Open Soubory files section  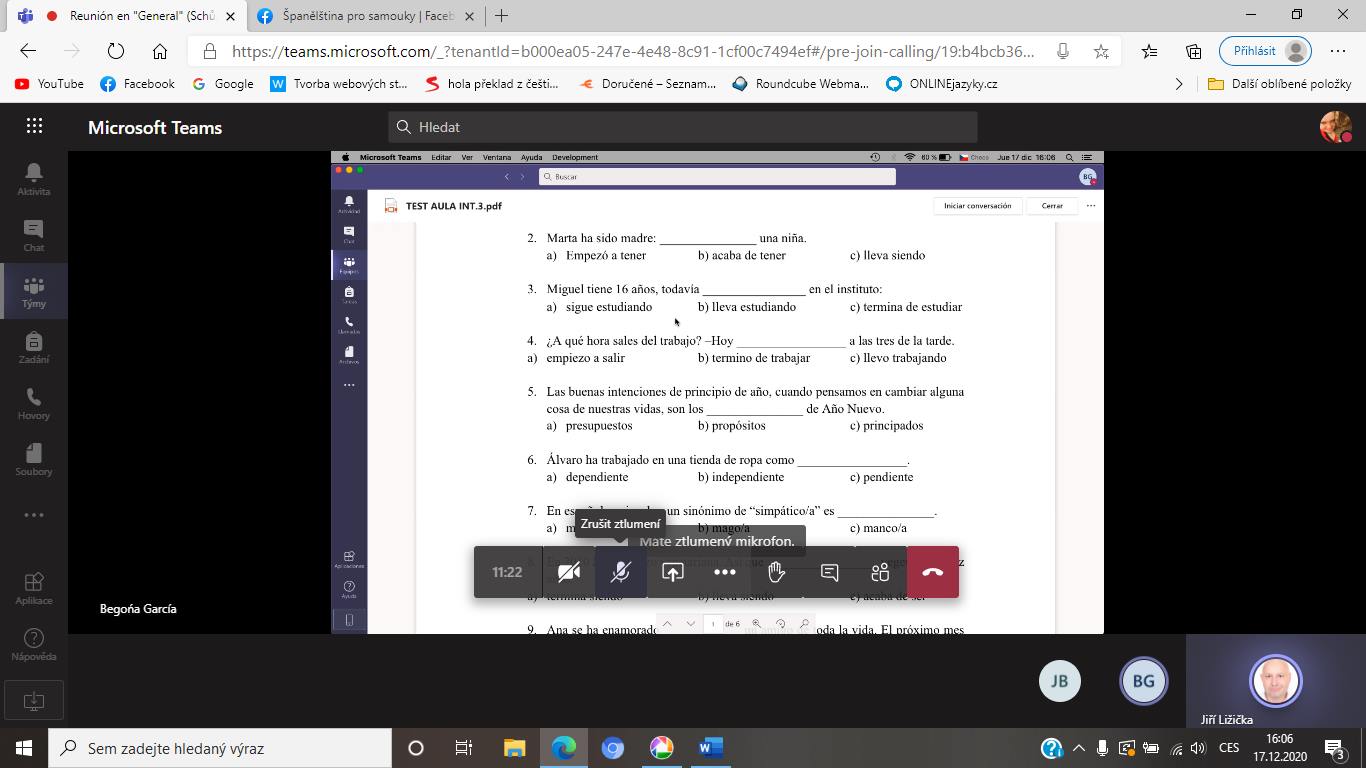[x=34, y=459]
